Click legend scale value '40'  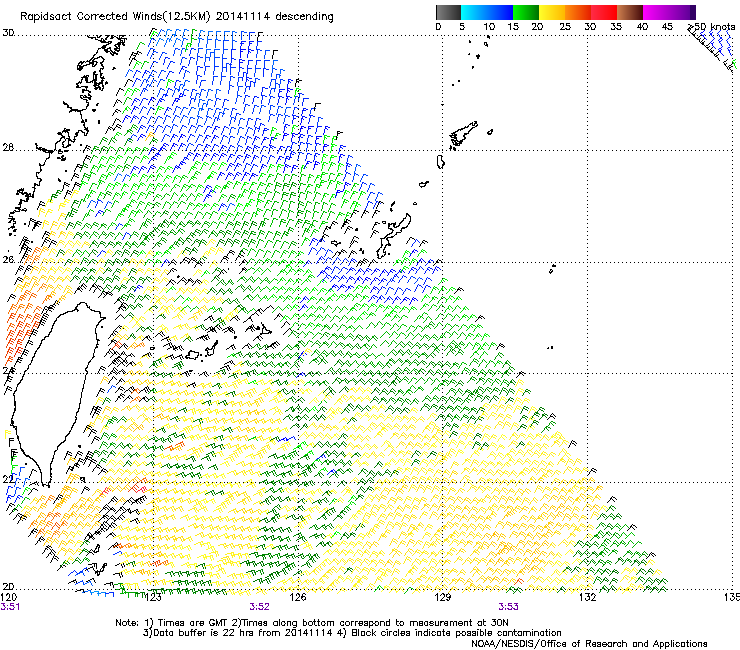[x=642, y=27]
